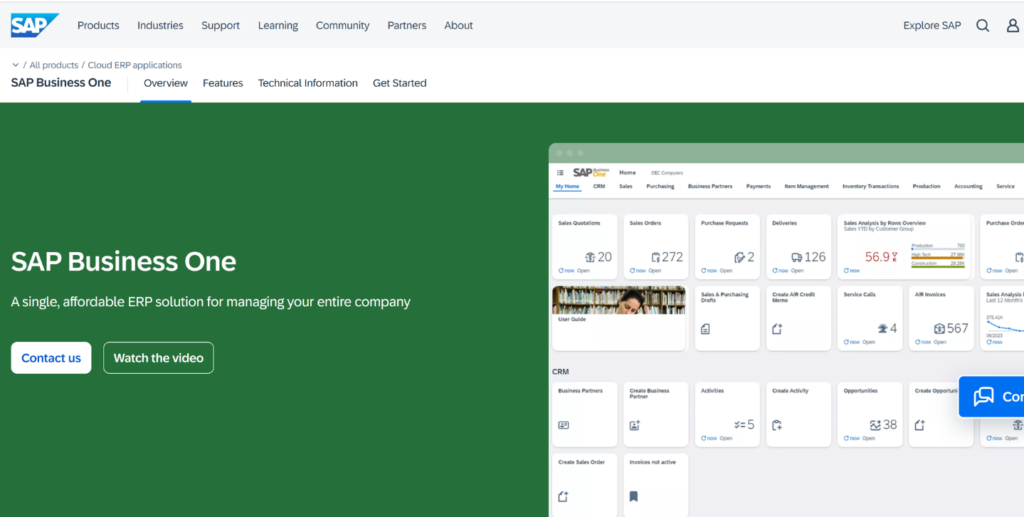Click the SAP logo in header
Image resolution: width=1024 pixels, height=517 pixels.
pos(35,25)
